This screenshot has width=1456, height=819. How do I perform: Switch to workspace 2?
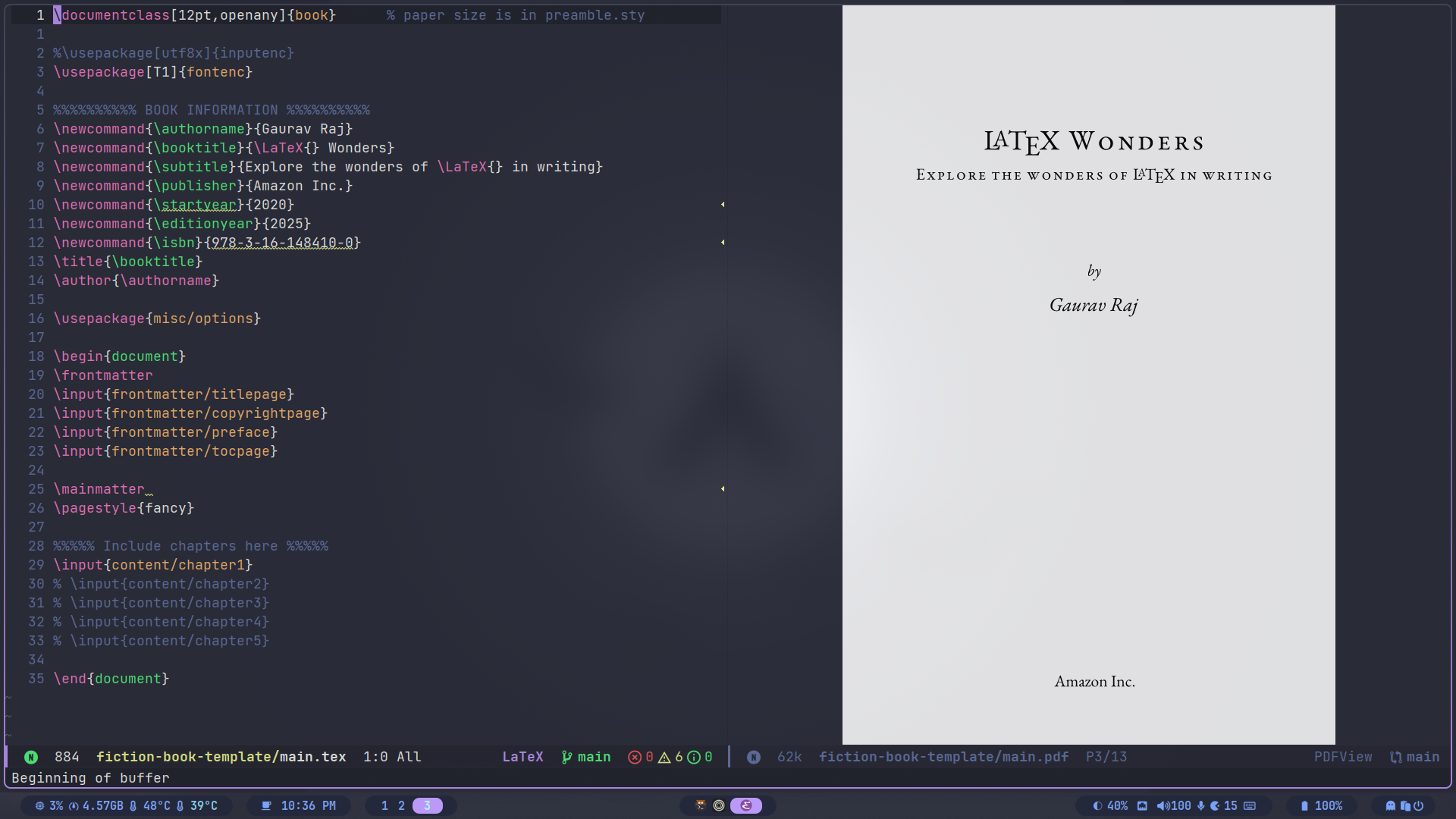tap(402, 806)
